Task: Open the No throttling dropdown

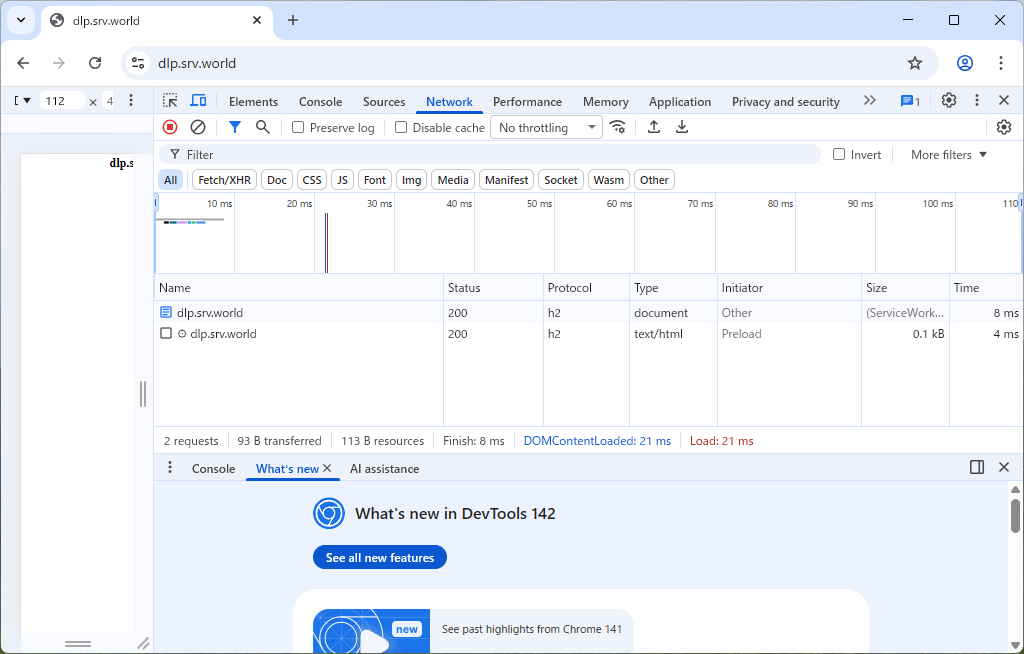Action: pyautogui.click(x=546, y=128)
